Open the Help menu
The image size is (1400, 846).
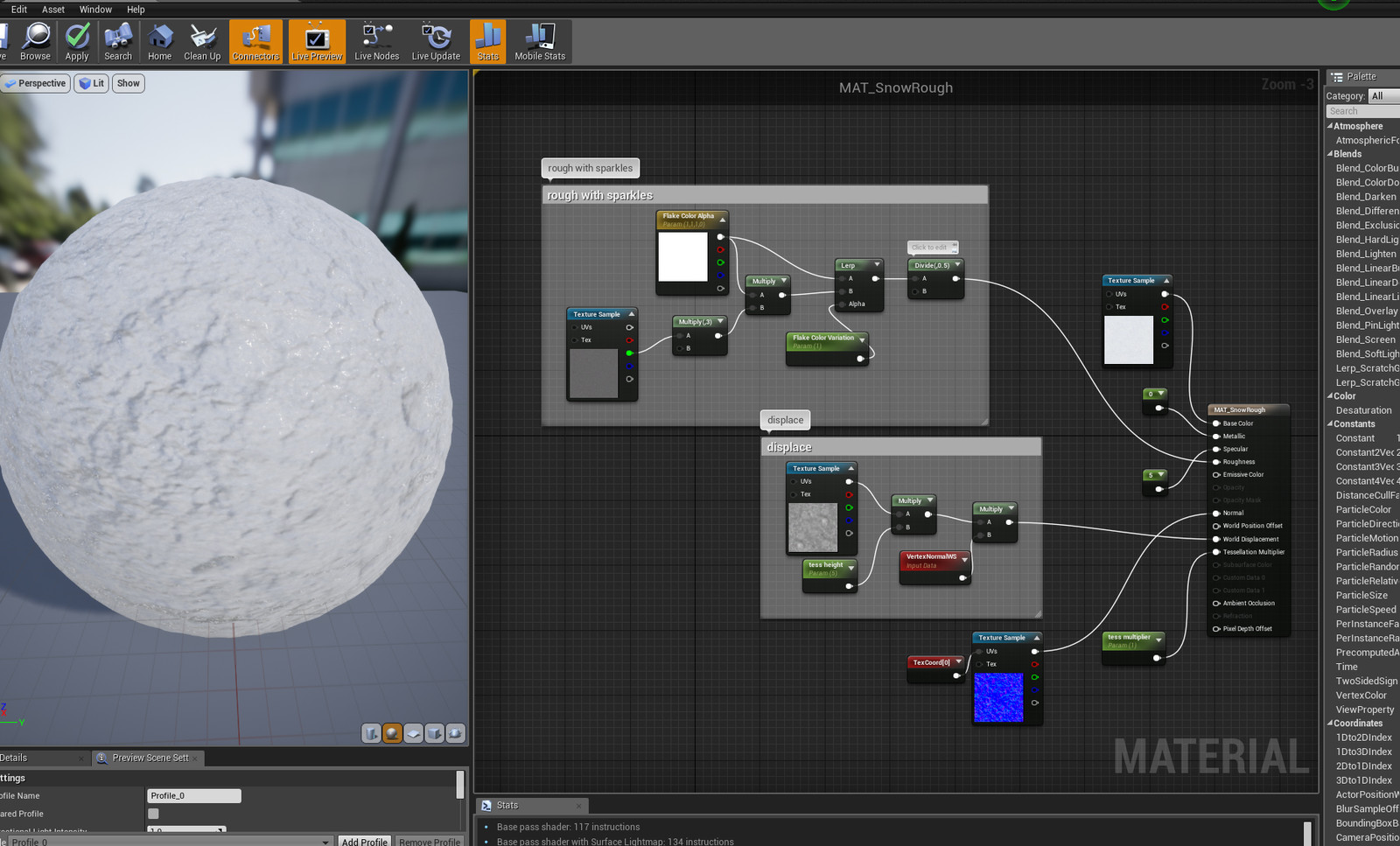click(136, 10)
